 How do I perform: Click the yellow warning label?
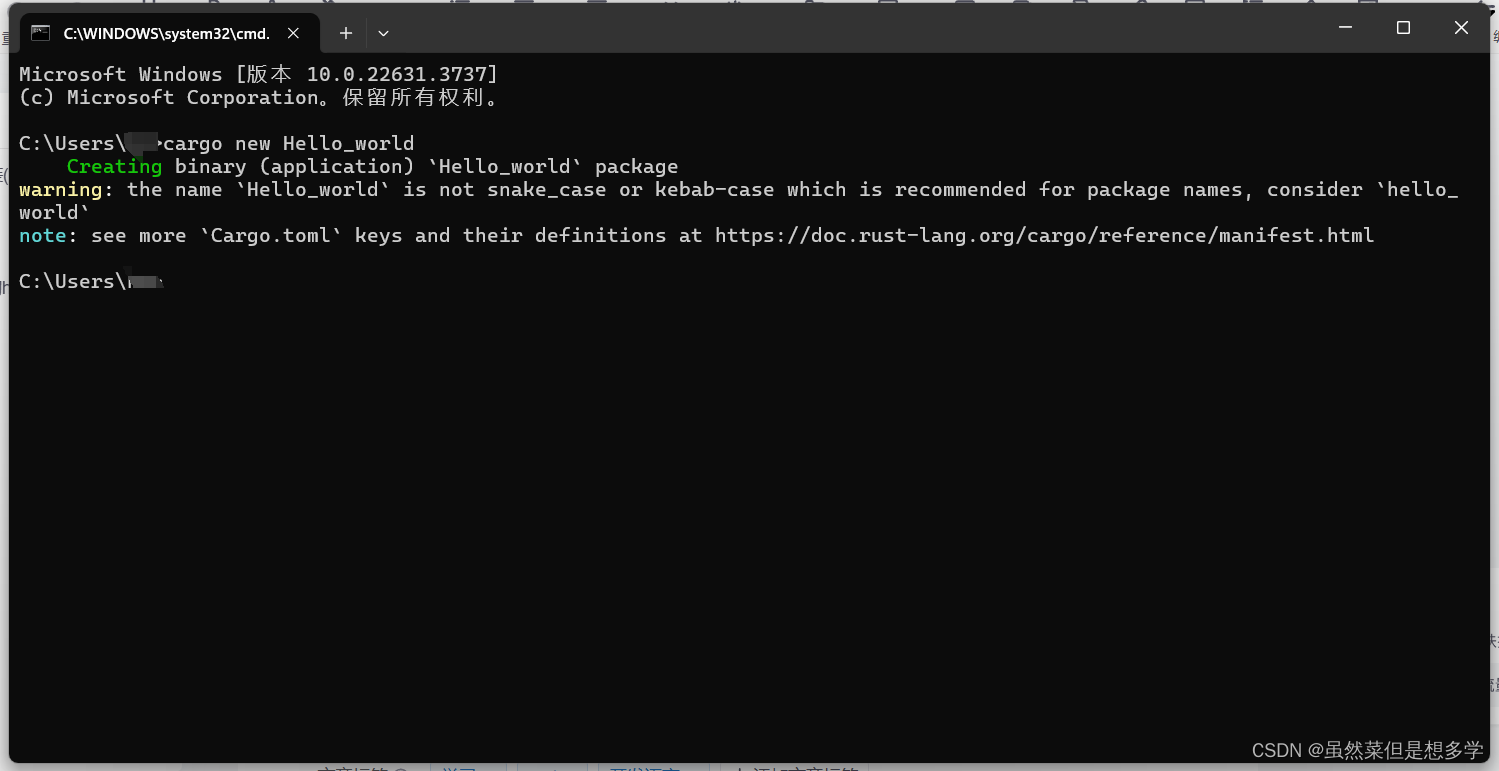[x=60, y=189]
